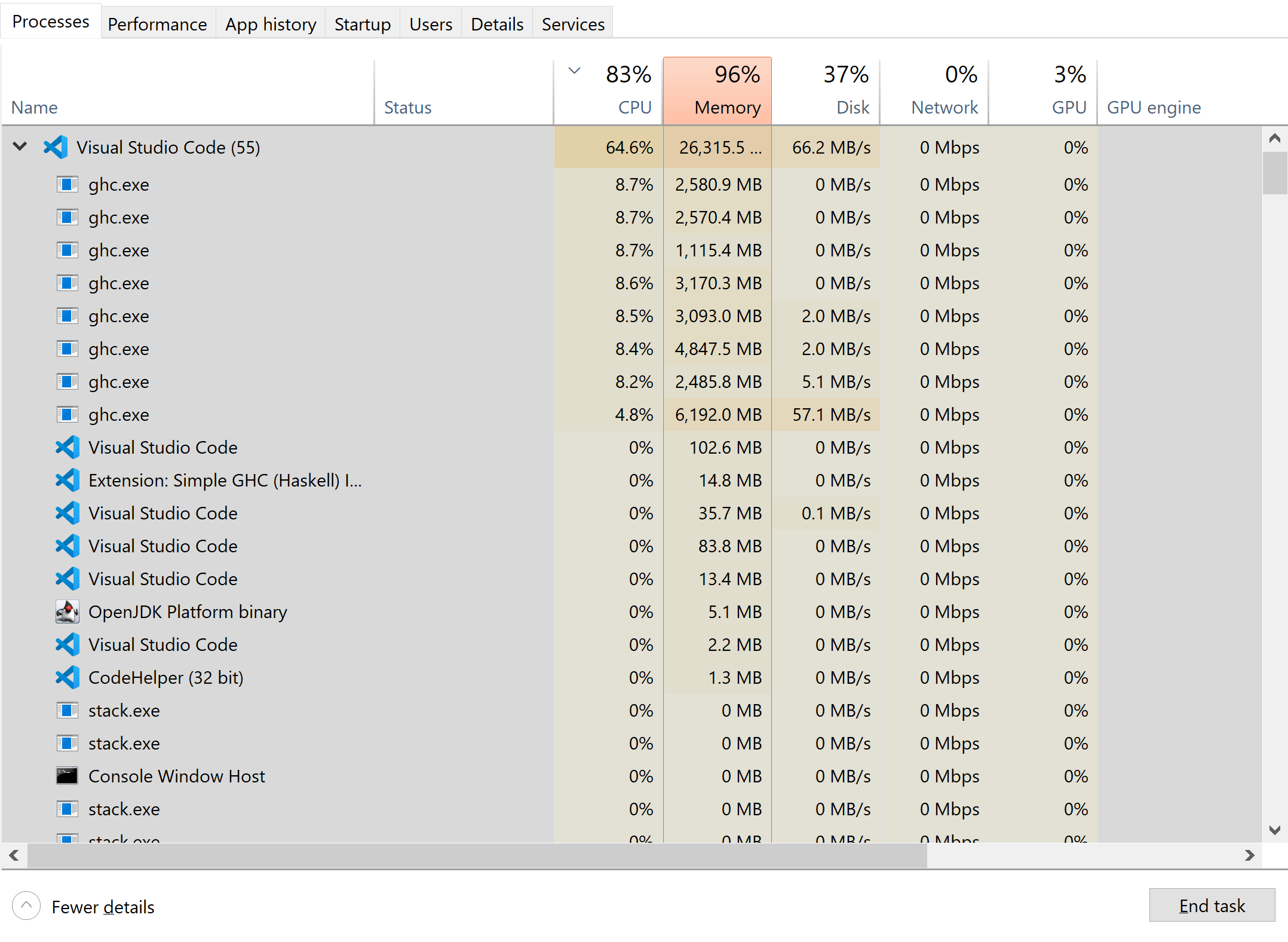Click the ghc.exe icon using 6,192.0 MB

click(x=67, y=414)
